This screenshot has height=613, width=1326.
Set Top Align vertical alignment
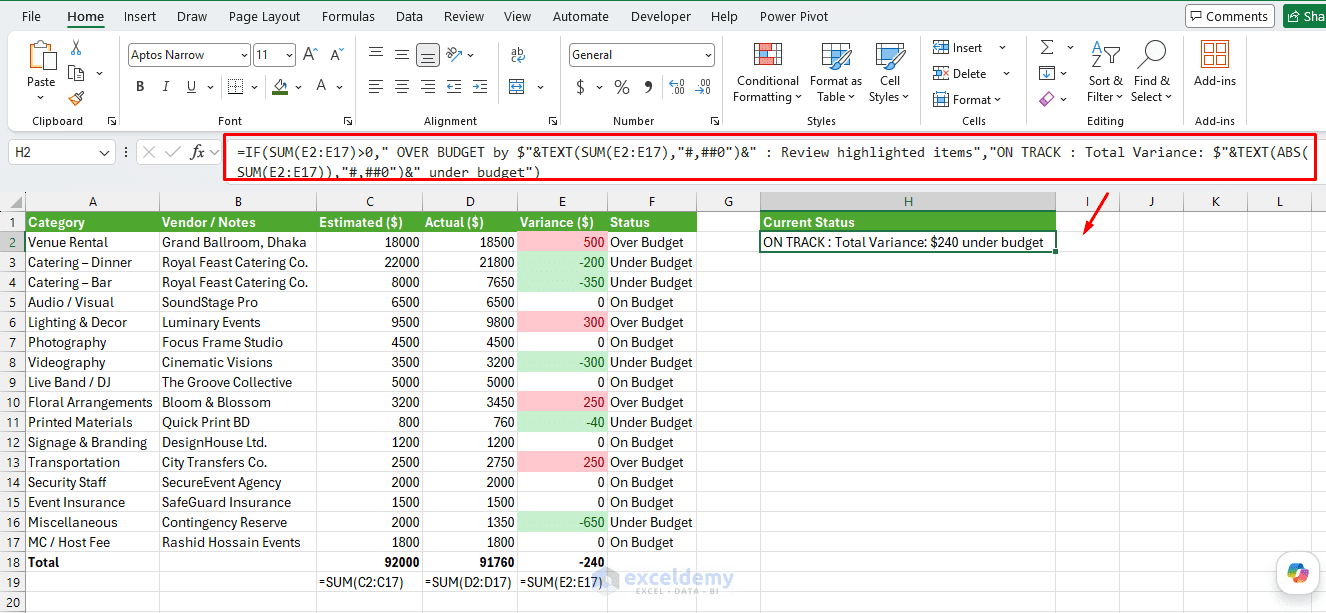[x=376, y=55]
